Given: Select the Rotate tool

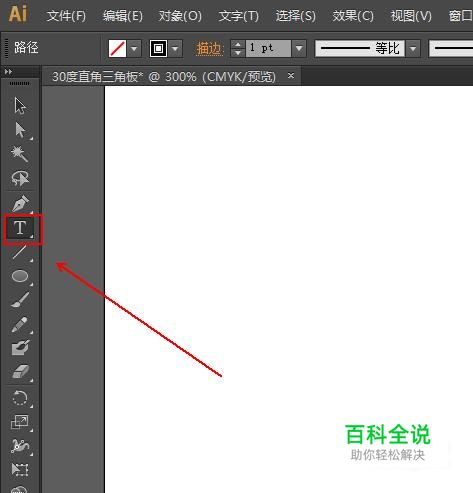Looking at the screenshot, I should [20, 398].
